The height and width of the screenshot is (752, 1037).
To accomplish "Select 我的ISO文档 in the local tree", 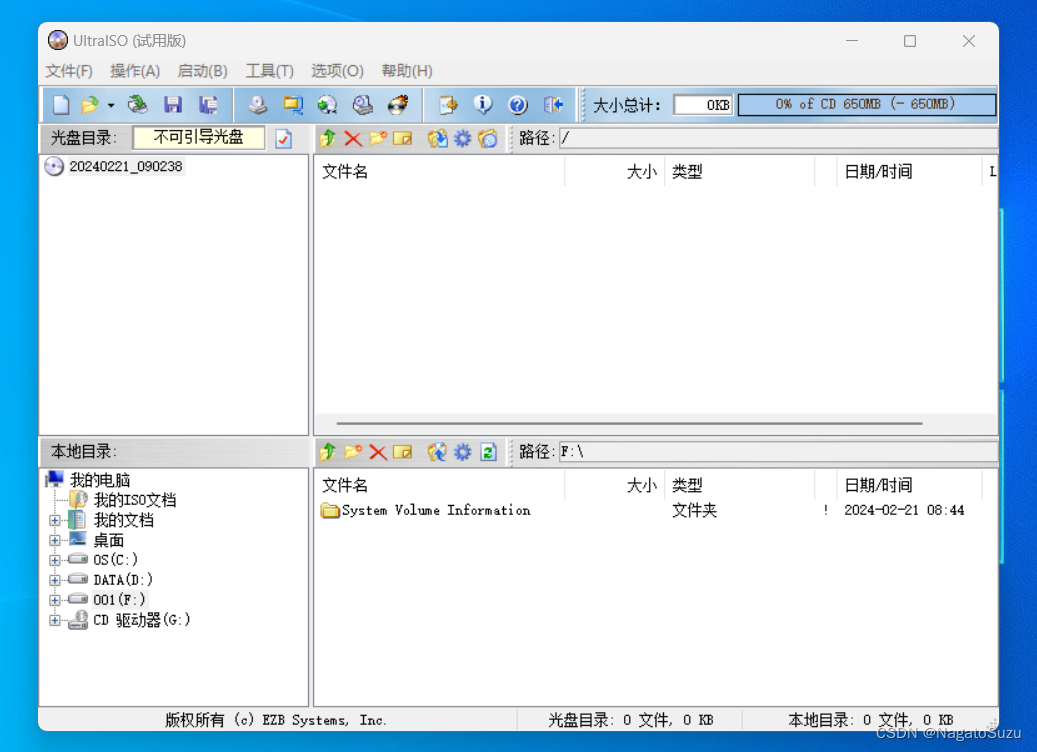I will click(x=135, y=500).
